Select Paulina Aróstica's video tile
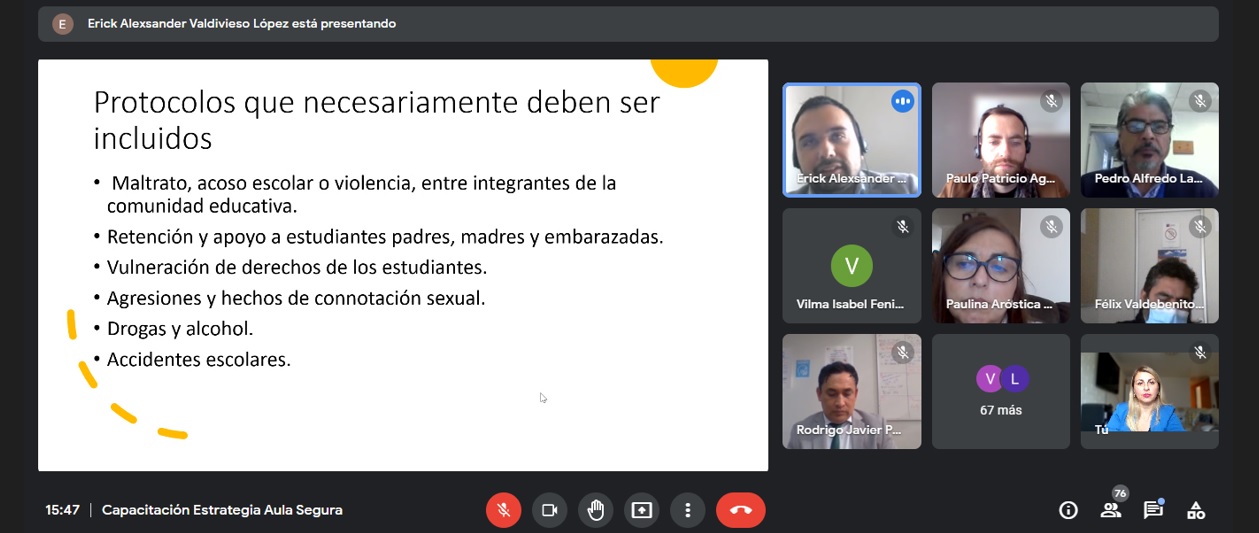The image size is (1259, 533). point(1001,266)
